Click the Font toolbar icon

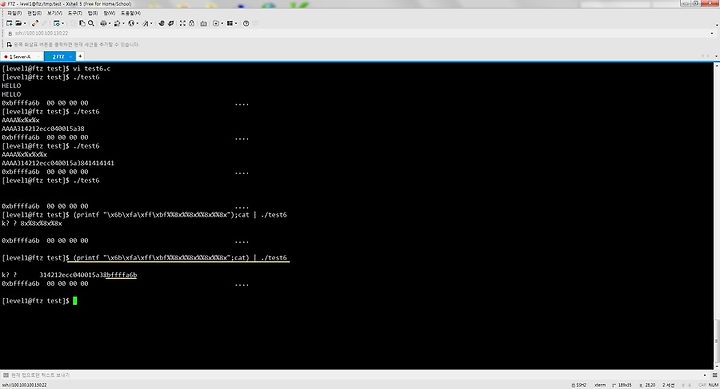[146, 23]
